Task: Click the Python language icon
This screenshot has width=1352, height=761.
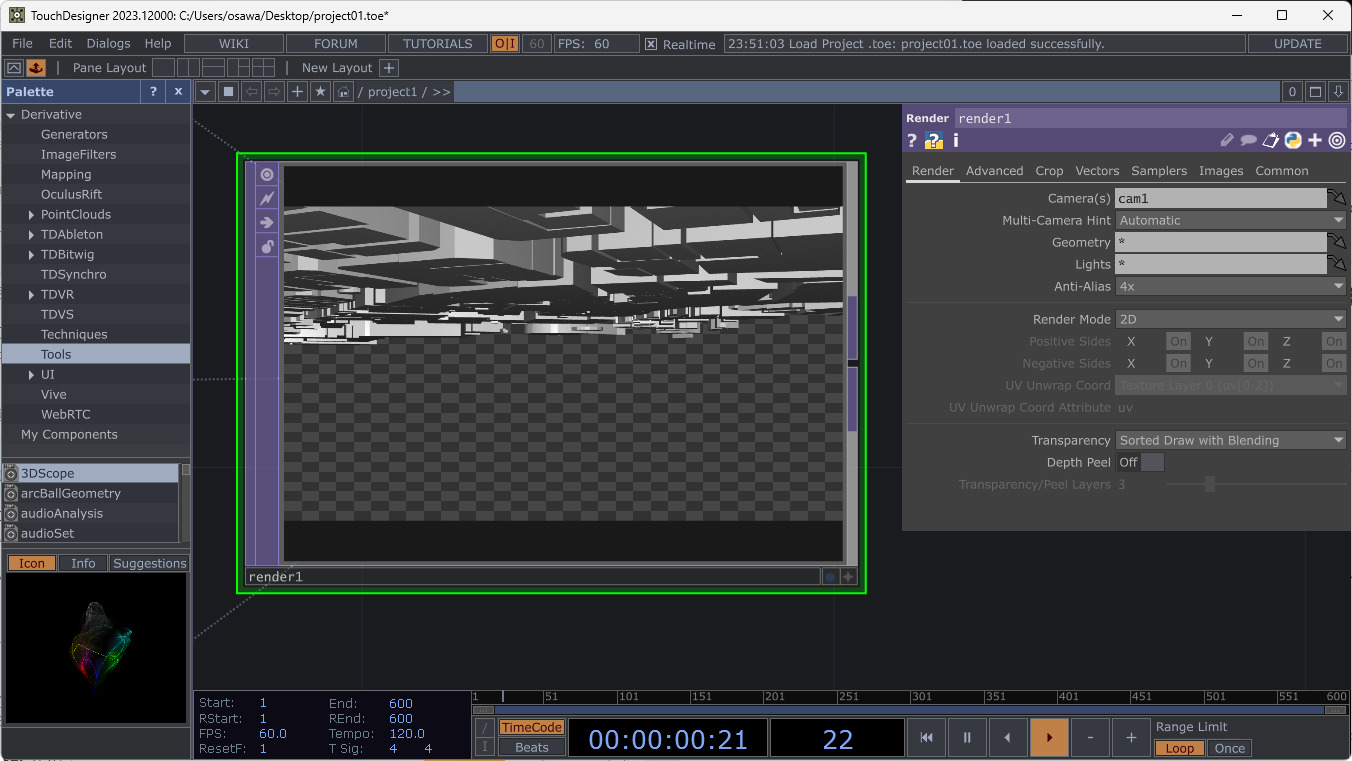Action: (x=1293, y=140)
